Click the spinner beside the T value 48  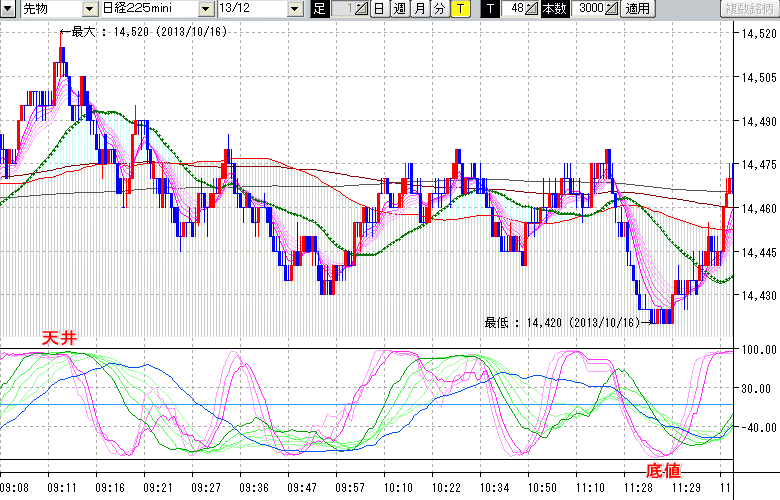(532, 9)
